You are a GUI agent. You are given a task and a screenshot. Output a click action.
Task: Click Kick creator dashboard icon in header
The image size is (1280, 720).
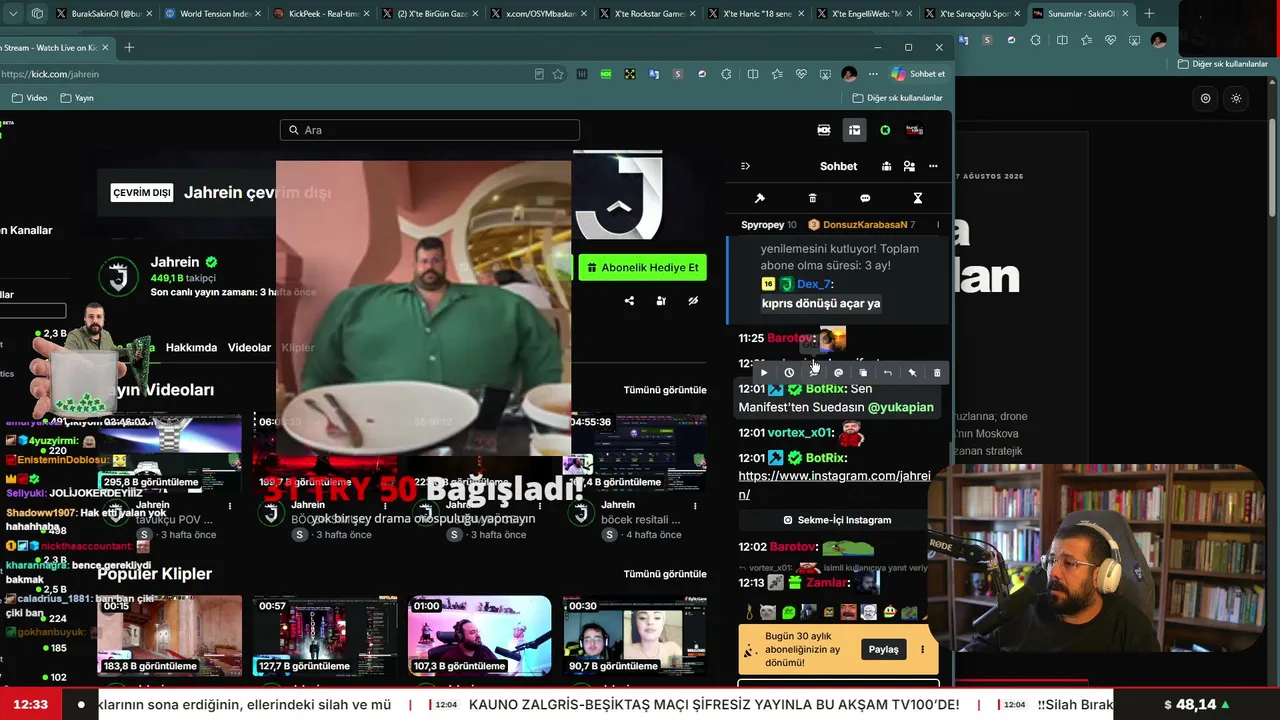[x=854, y=130]
